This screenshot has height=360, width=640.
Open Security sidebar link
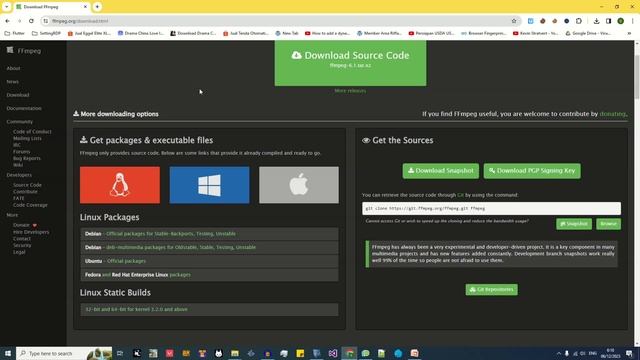tap(22, 245)
